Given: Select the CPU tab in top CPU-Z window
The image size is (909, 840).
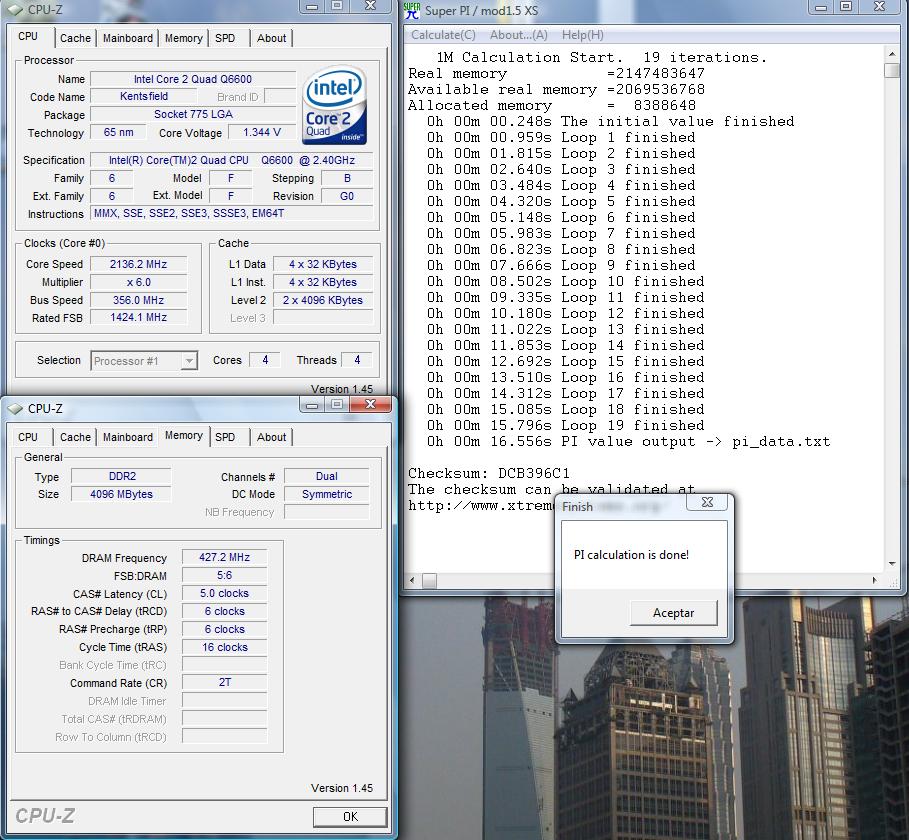Looking at the screenshot, I should coord(28,36).
